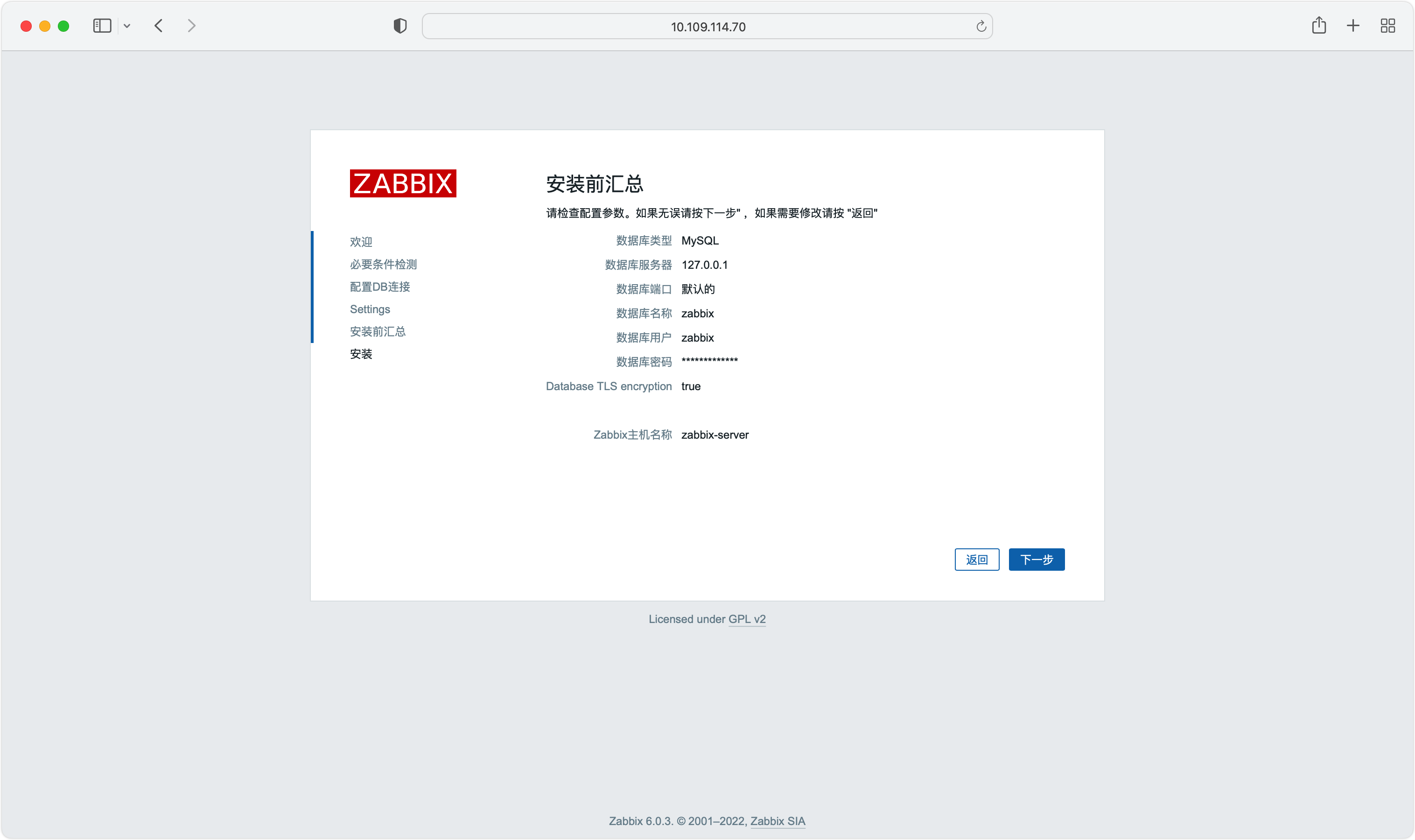The height and width of the screenshot is (840, 1415).
Task: Open the sidebar options dropdown chevron
Action: coord(127,26)
